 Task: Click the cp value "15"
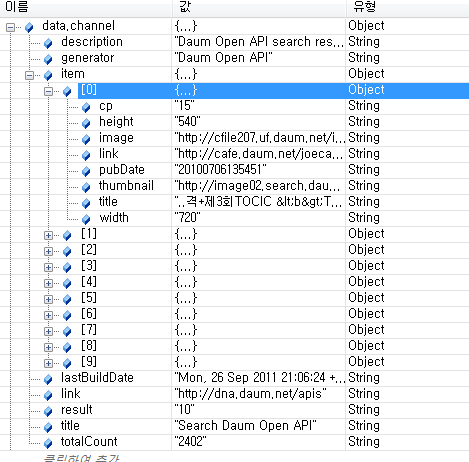pyautogui.click(x=184, y=106)
